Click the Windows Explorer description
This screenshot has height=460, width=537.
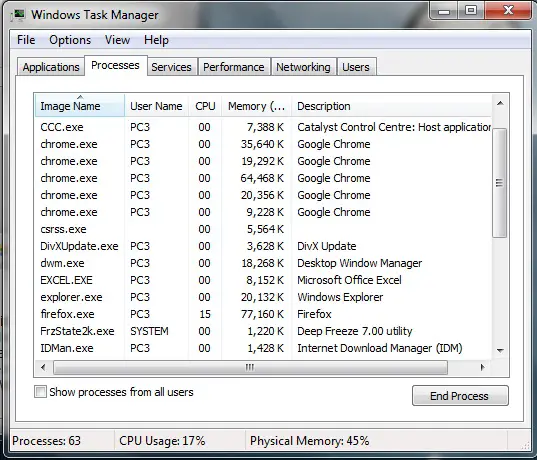[340, 297]
